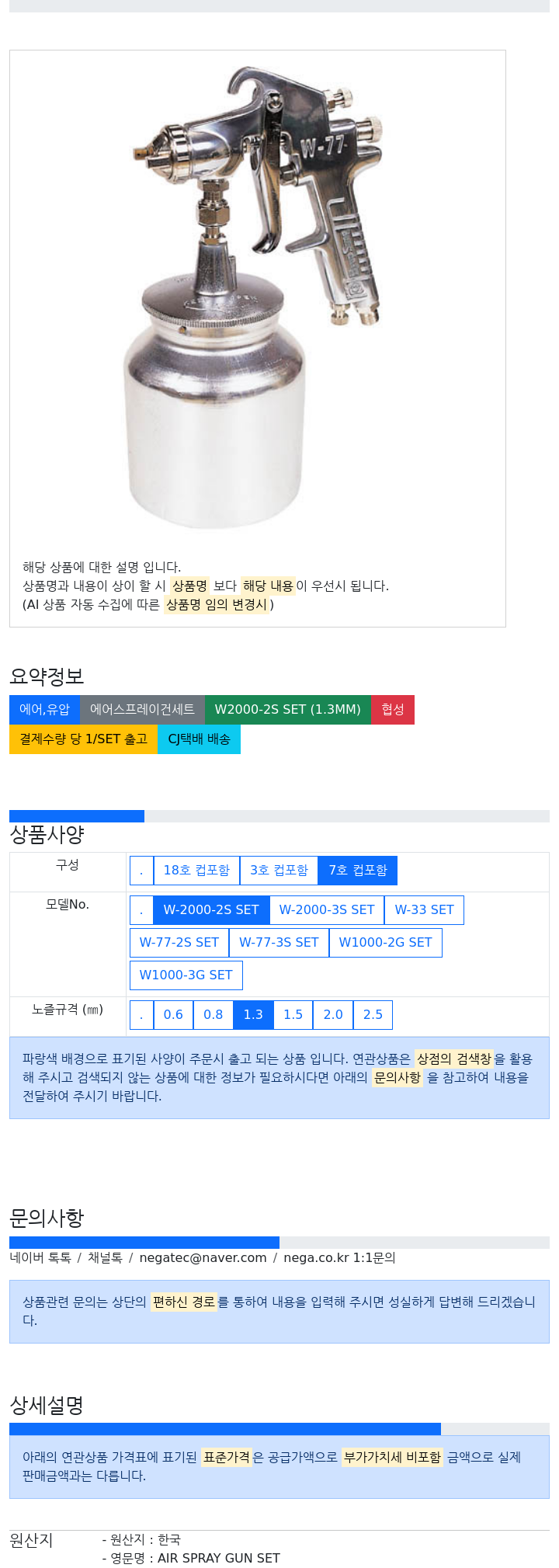Image resolution: width=559 pixels, height=1568 pixels.
Task: Click the W2000-2S SET (1.3MM) tag
Action: [287, 709]
